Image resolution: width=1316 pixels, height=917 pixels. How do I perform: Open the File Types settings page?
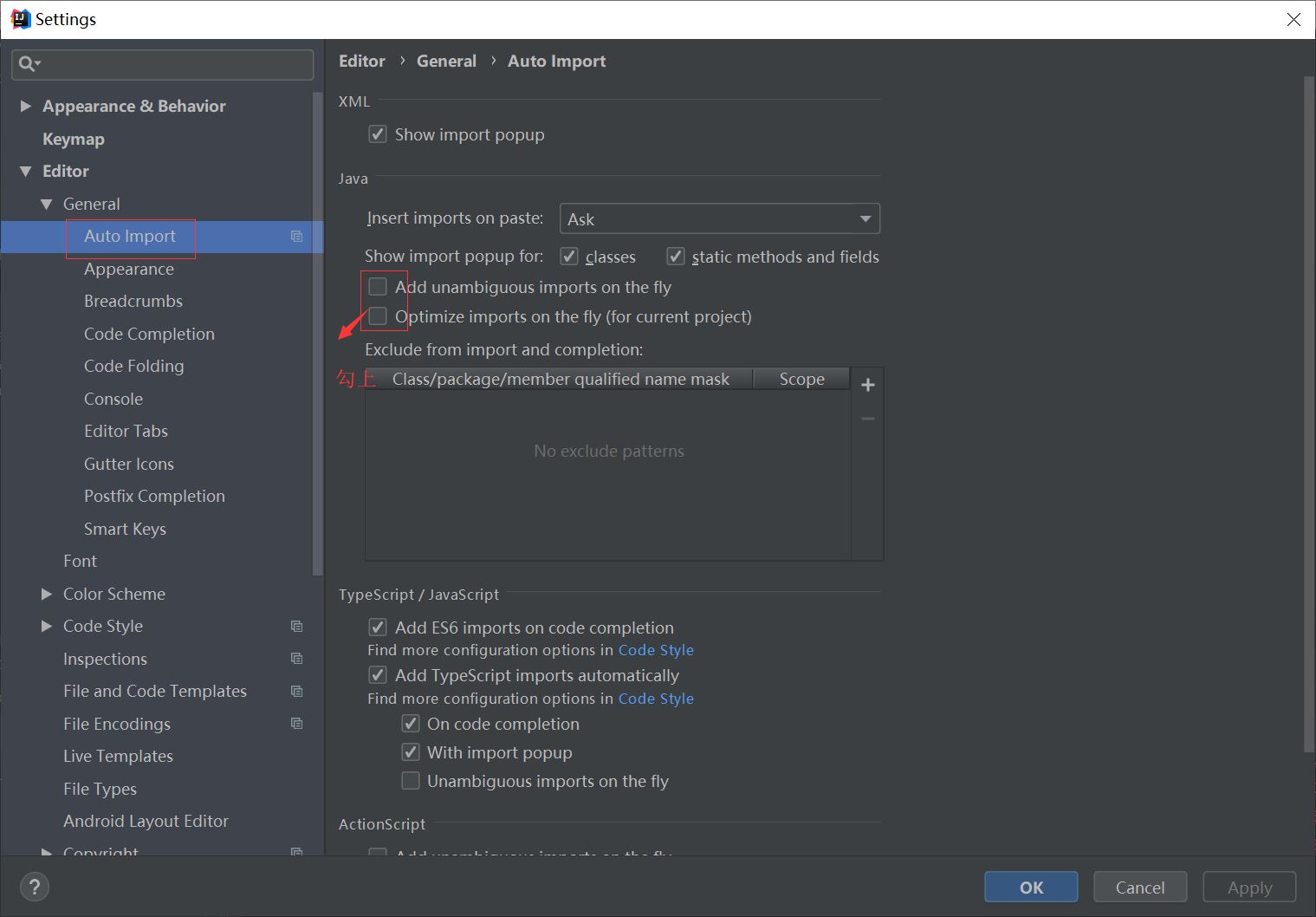pos(100,789)
